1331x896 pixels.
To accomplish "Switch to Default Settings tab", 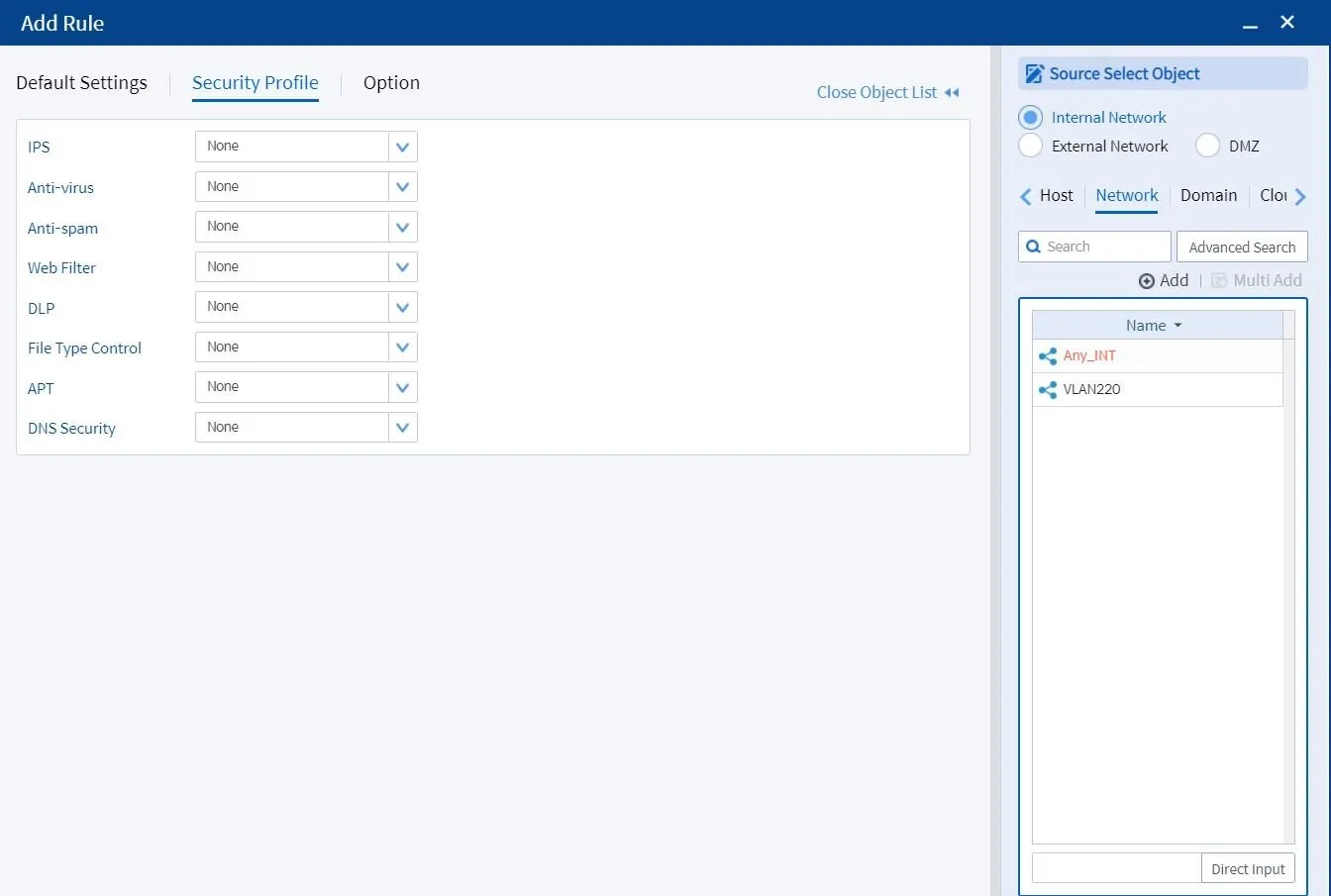I will click(81, 83).
